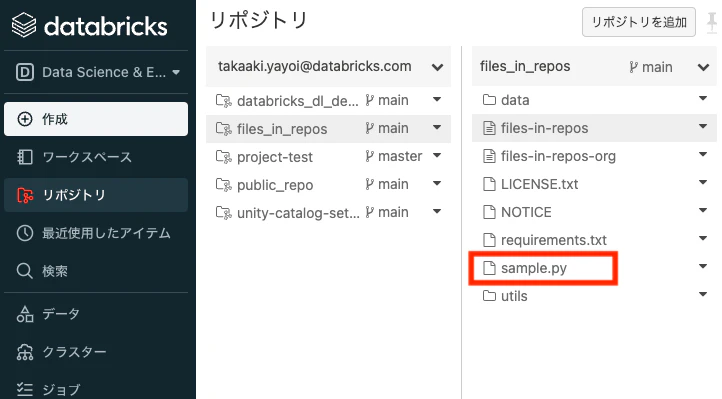Click the cluster icon

click(x=25, y=352)
